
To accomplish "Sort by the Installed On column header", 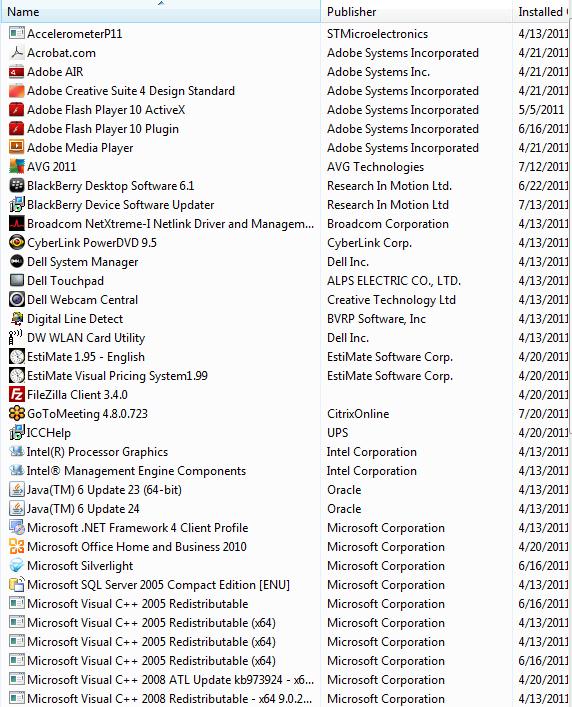I will pos(542,12).
